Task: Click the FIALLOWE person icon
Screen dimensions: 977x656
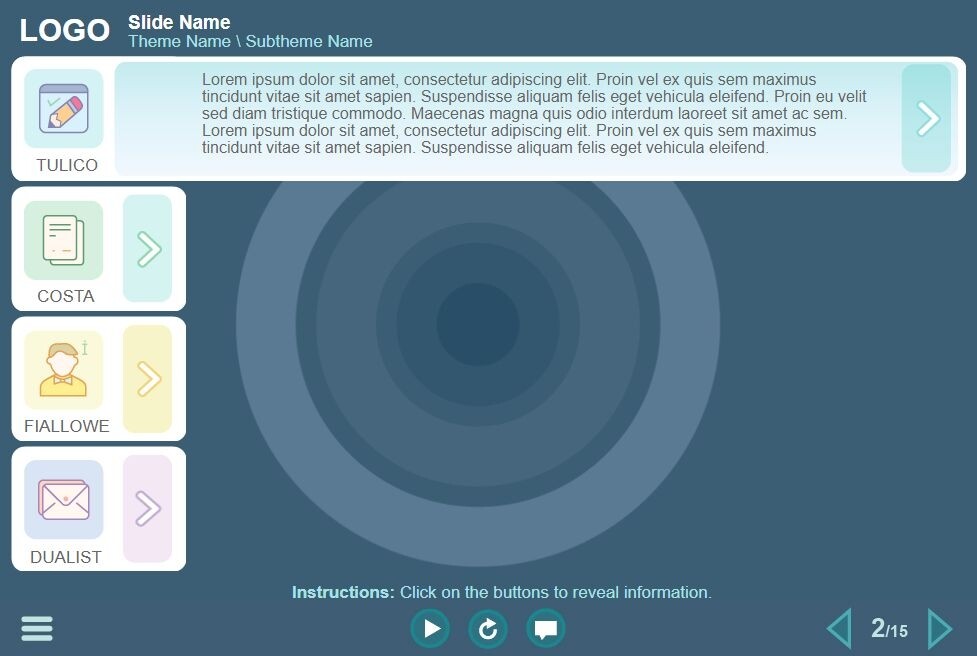Action: coord(64,370)
